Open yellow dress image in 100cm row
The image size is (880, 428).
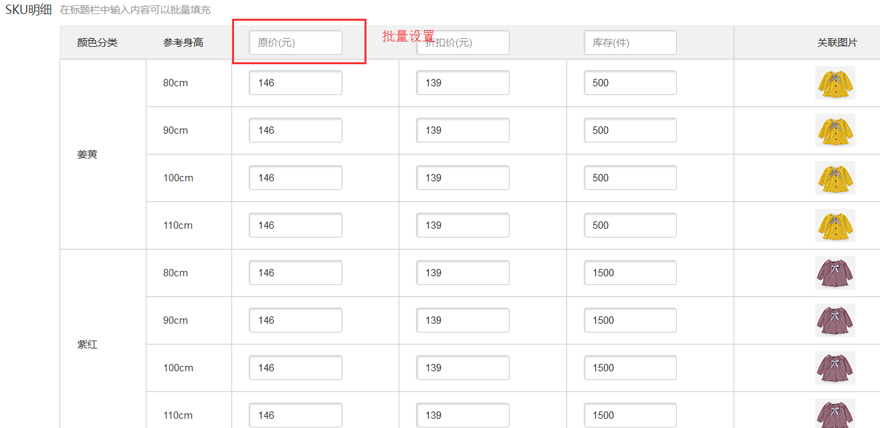click(834, 178)
